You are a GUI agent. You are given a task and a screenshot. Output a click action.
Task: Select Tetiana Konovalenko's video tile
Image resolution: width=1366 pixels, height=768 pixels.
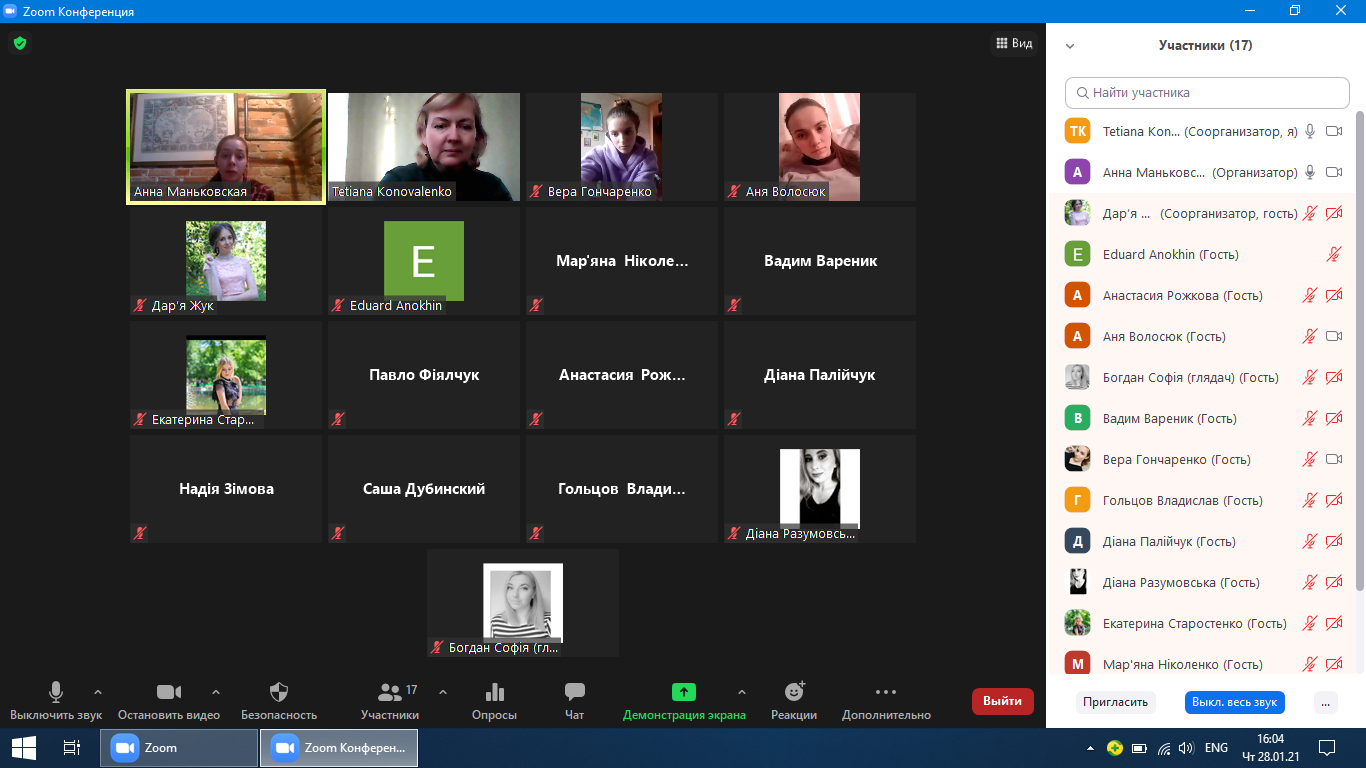tap(424, 147)
